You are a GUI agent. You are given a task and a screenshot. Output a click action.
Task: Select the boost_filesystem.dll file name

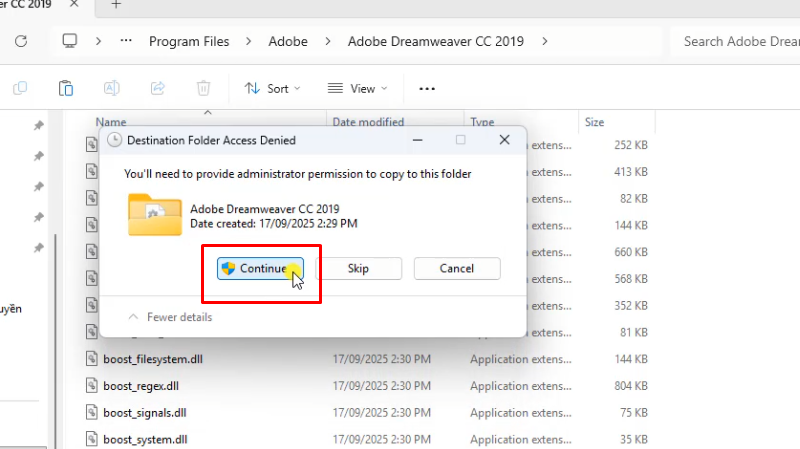pyautogui.click(x=153, y=359)
